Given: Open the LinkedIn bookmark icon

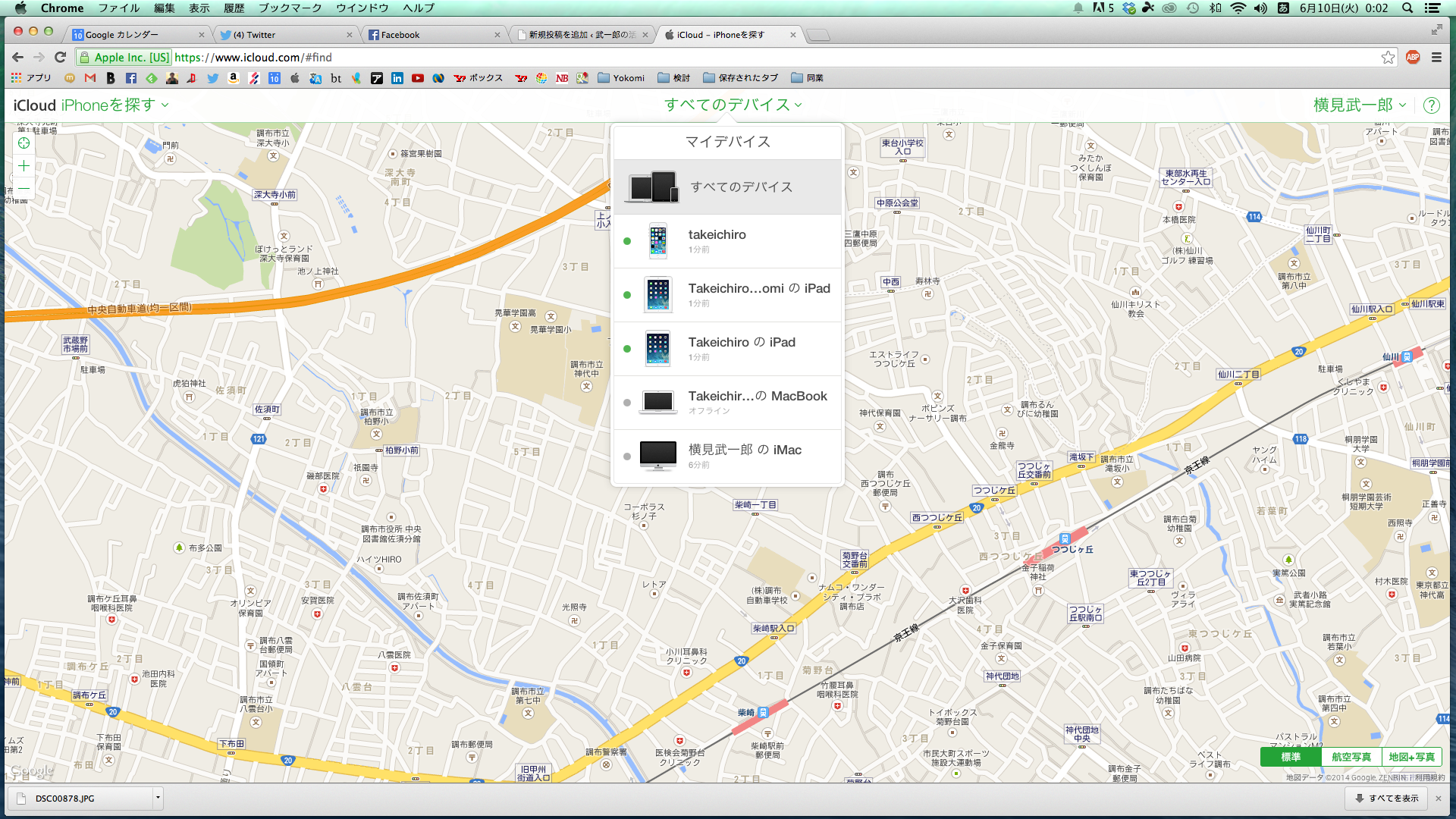Looking at the screenshot, I should click(397, 78).
